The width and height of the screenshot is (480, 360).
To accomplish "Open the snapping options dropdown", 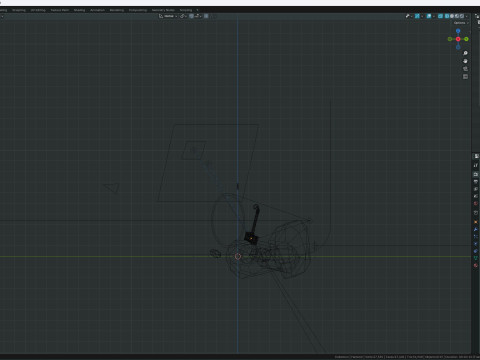I will click(x=198, y=16).
